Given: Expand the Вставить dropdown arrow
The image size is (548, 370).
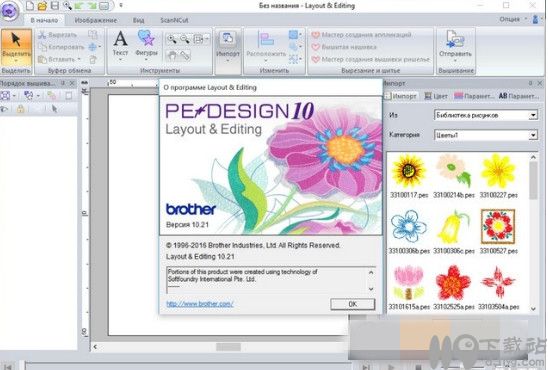Looking at the screenshot, I should pos(79,59).
